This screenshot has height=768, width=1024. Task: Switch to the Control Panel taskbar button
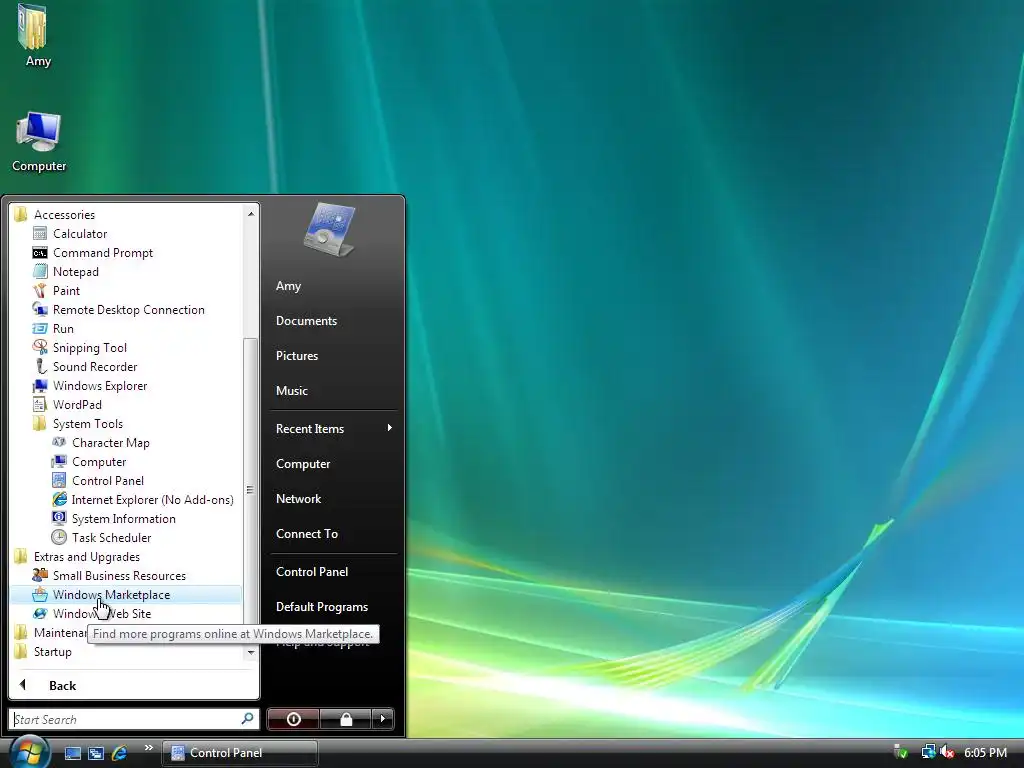(x=239, y=753)
